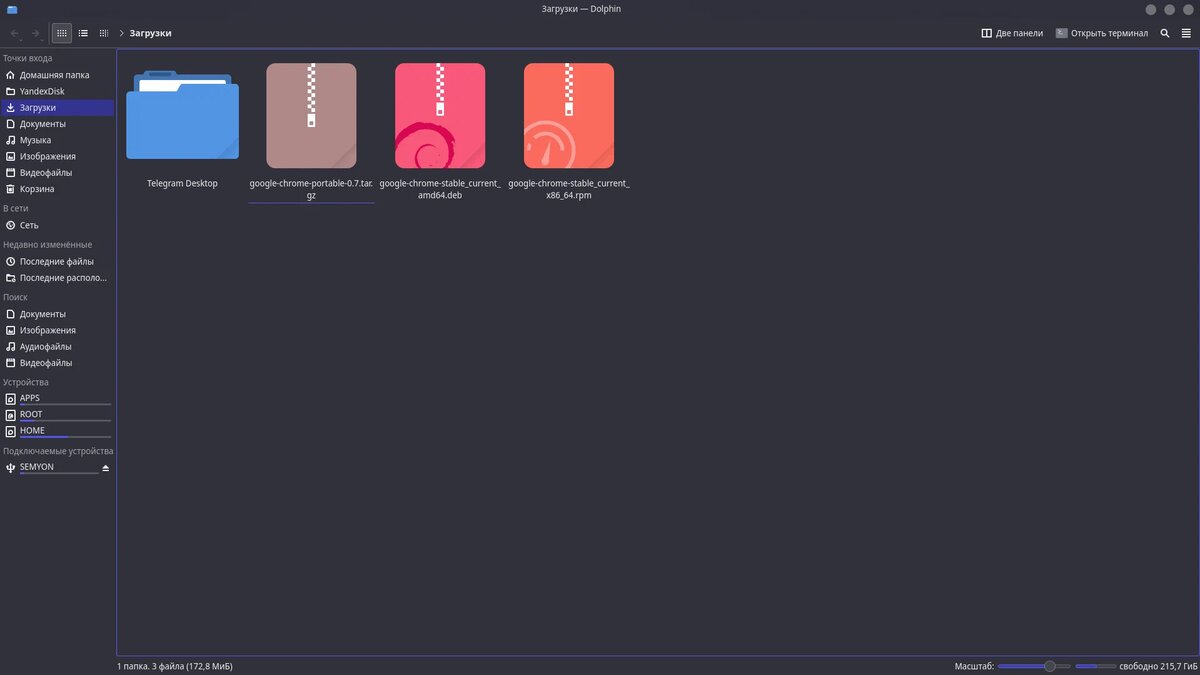The image size is (1200, 675).
Task: Click the "Устройства" section header
Action: (26, 382)
